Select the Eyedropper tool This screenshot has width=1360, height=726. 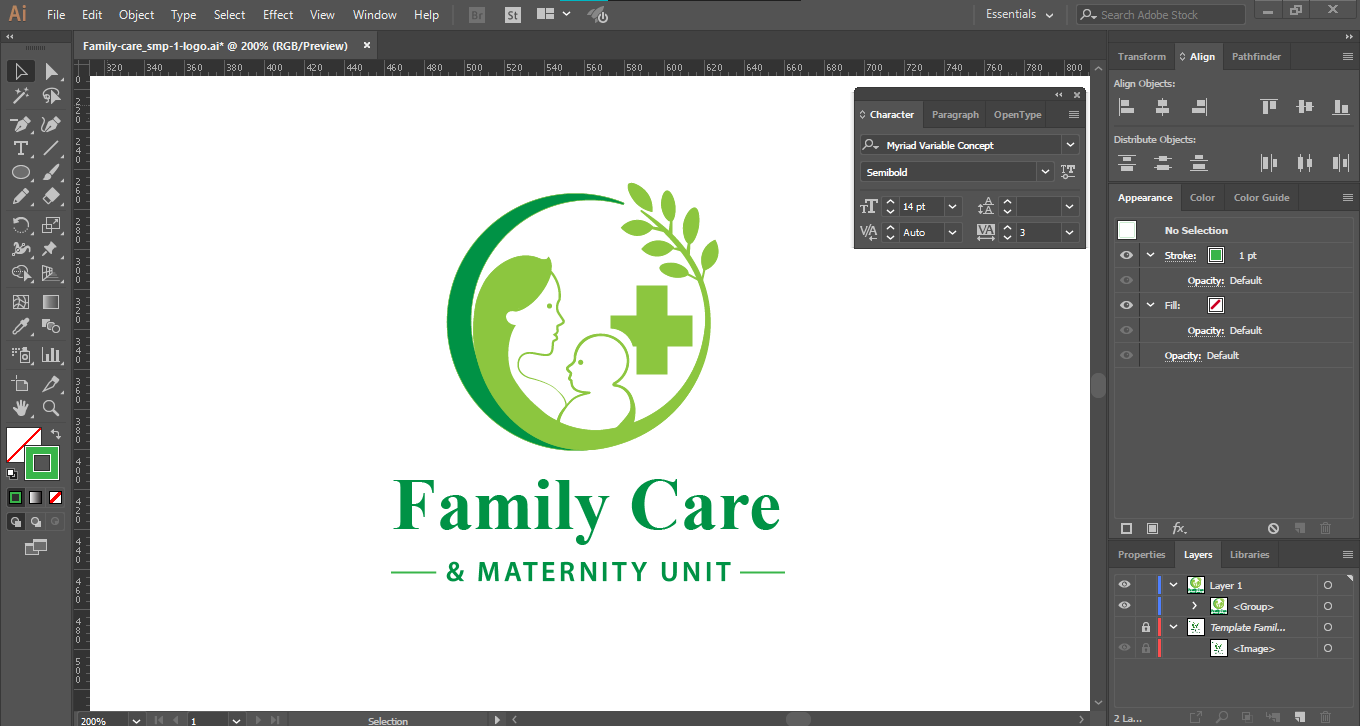point(20,327)
